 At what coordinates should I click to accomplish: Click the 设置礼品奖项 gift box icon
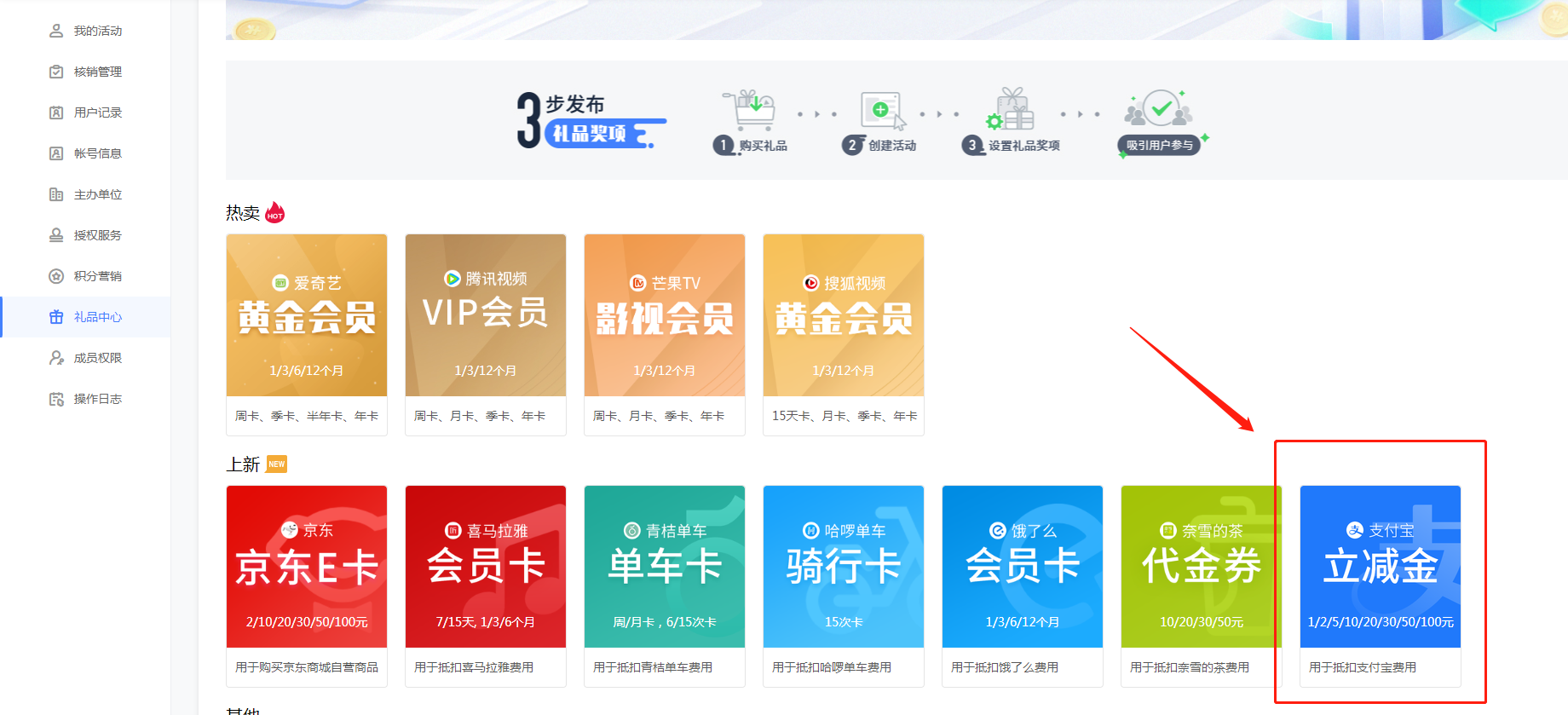click(1011, 109)
